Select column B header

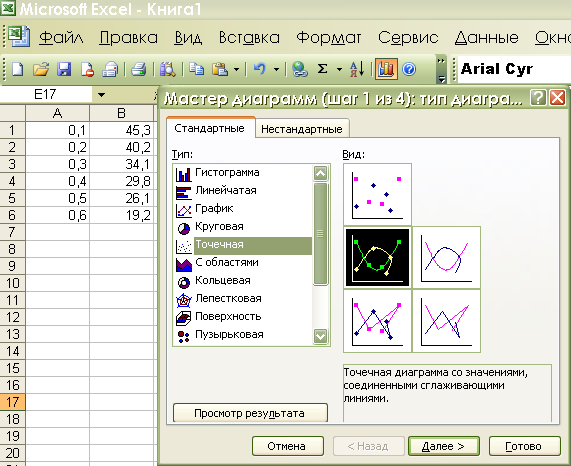click(121, 113)
